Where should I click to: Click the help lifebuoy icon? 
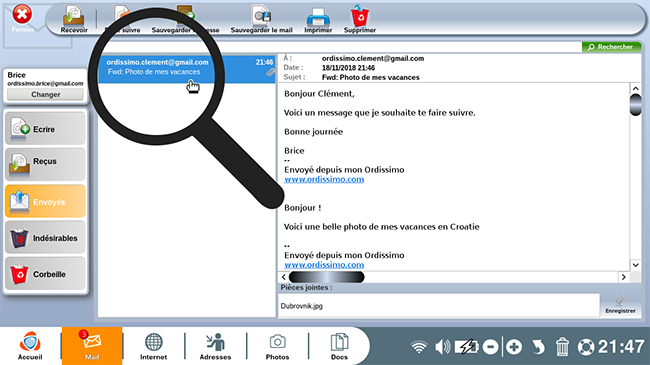pyautogui.click(x=586, y=347)
